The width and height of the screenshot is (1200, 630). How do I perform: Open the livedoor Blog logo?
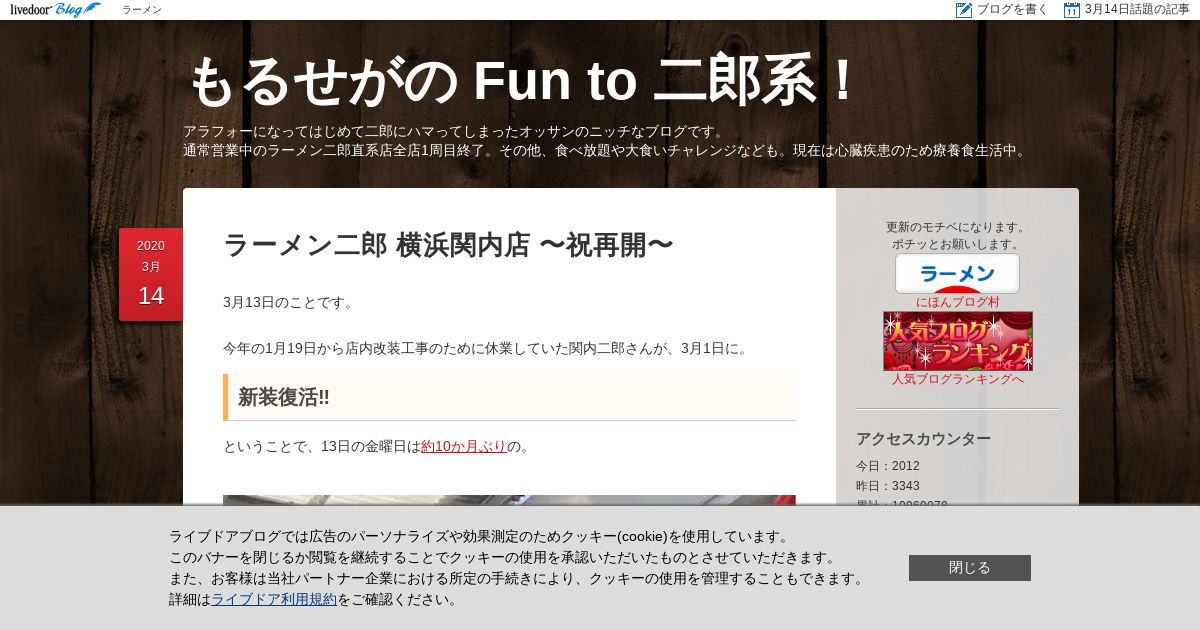click(x=56, y=10)
